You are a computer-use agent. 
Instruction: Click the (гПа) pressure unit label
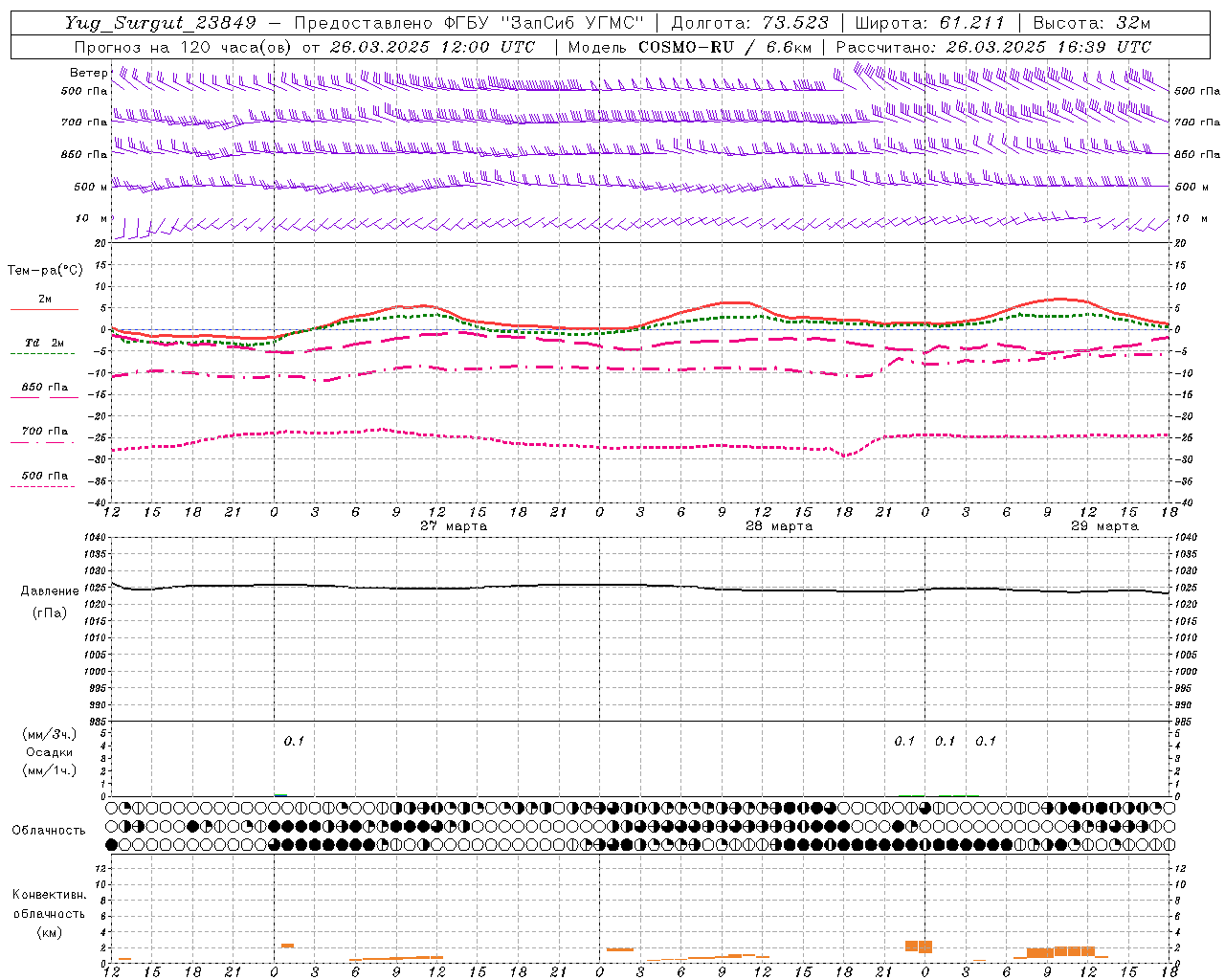[x=50, y=613]
